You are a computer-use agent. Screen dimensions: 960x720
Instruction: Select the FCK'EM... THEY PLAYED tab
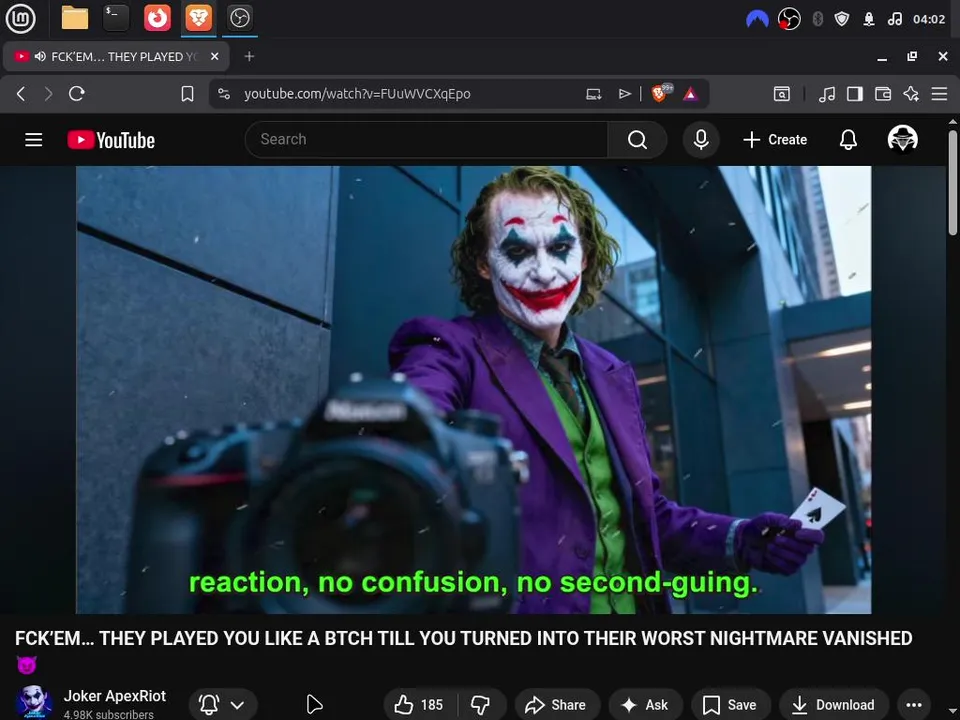116,56
